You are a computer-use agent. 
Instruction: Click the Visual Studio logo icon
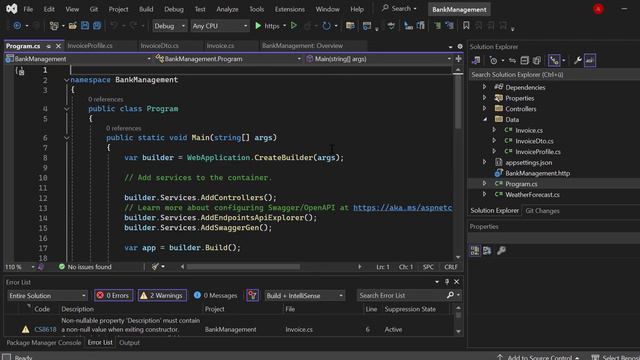point(11,9)
